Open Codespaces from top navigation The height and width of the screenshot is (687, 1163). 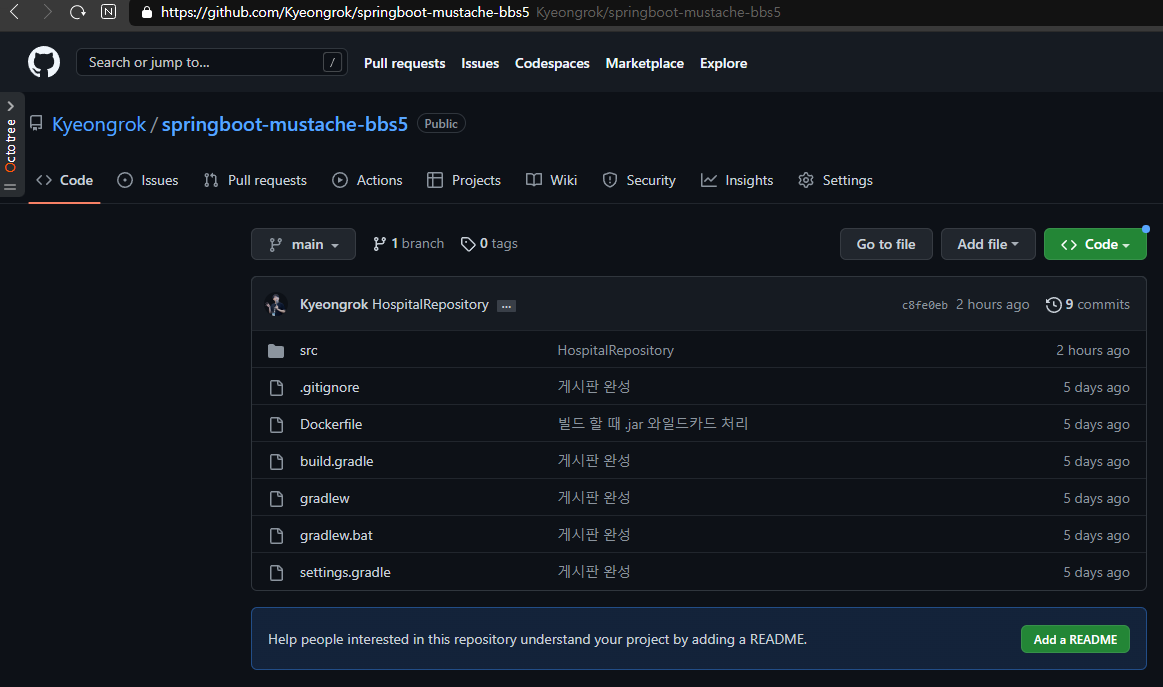(552, 63)
